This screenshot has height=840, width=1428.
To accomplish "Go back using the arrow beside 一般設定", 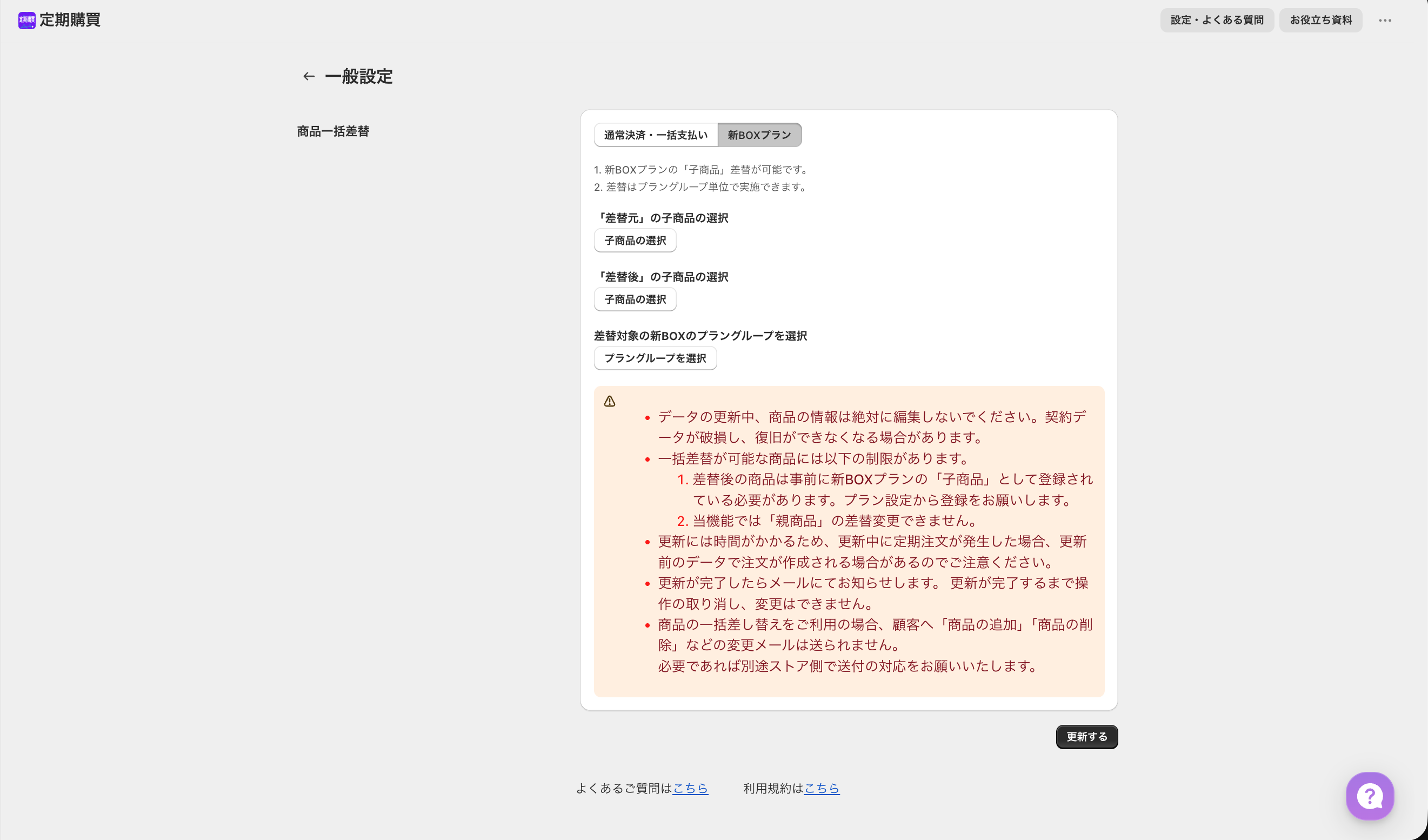I will coord(309,77).
